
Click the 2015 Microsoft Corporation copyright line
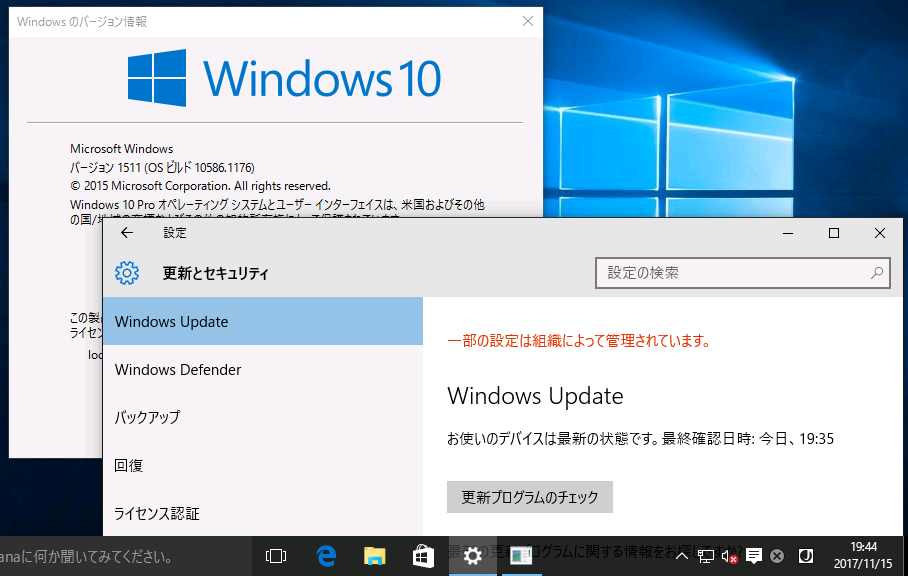[200, 186]
